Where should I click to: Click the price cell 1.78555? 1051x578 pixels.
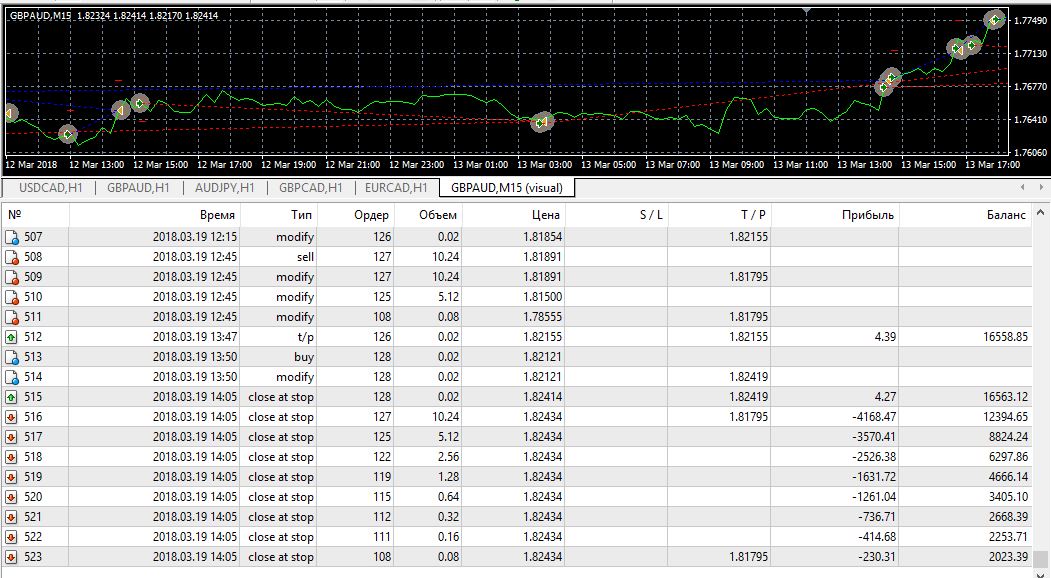point(543,317)
